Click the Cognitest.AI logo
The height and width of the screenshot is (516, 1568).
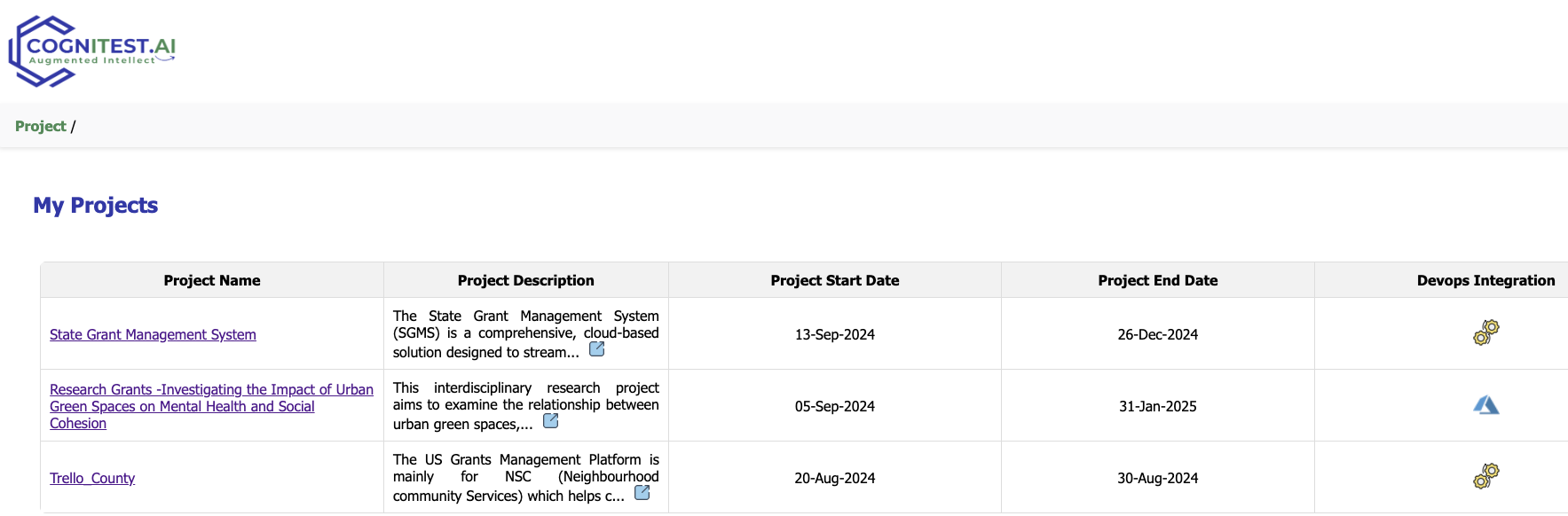pyautogui.click(x=92, y=51)
